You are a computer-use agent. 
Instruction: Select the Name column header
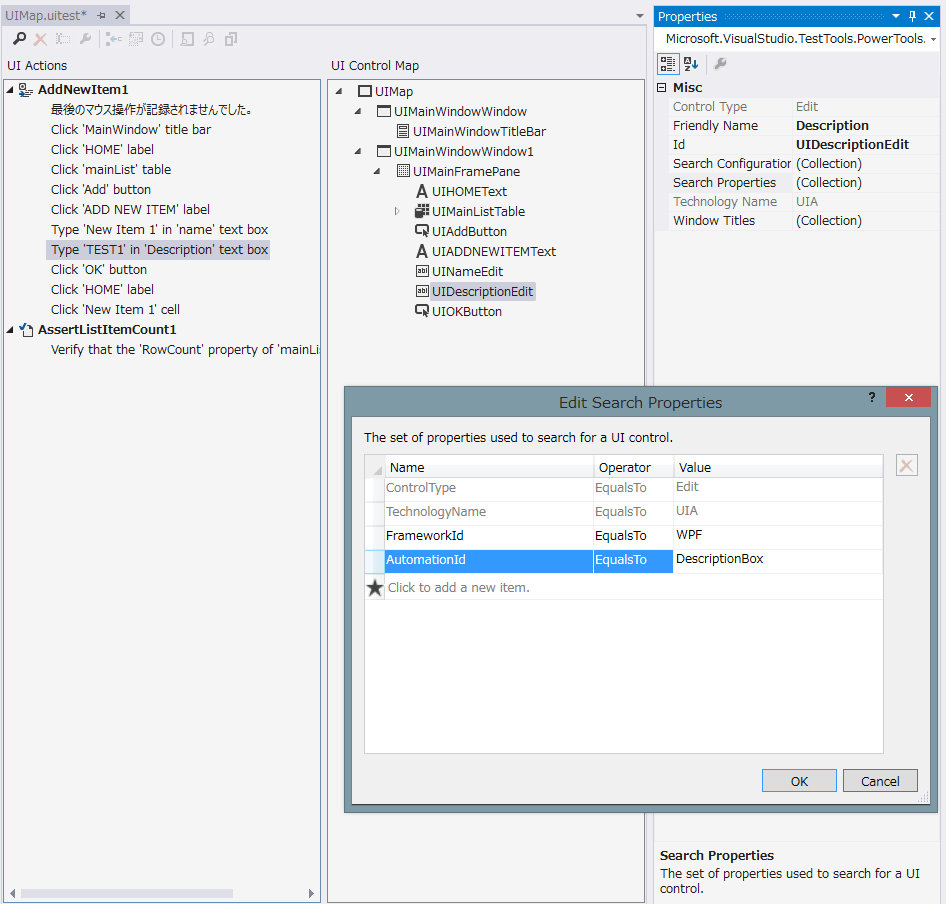point(489,467)
